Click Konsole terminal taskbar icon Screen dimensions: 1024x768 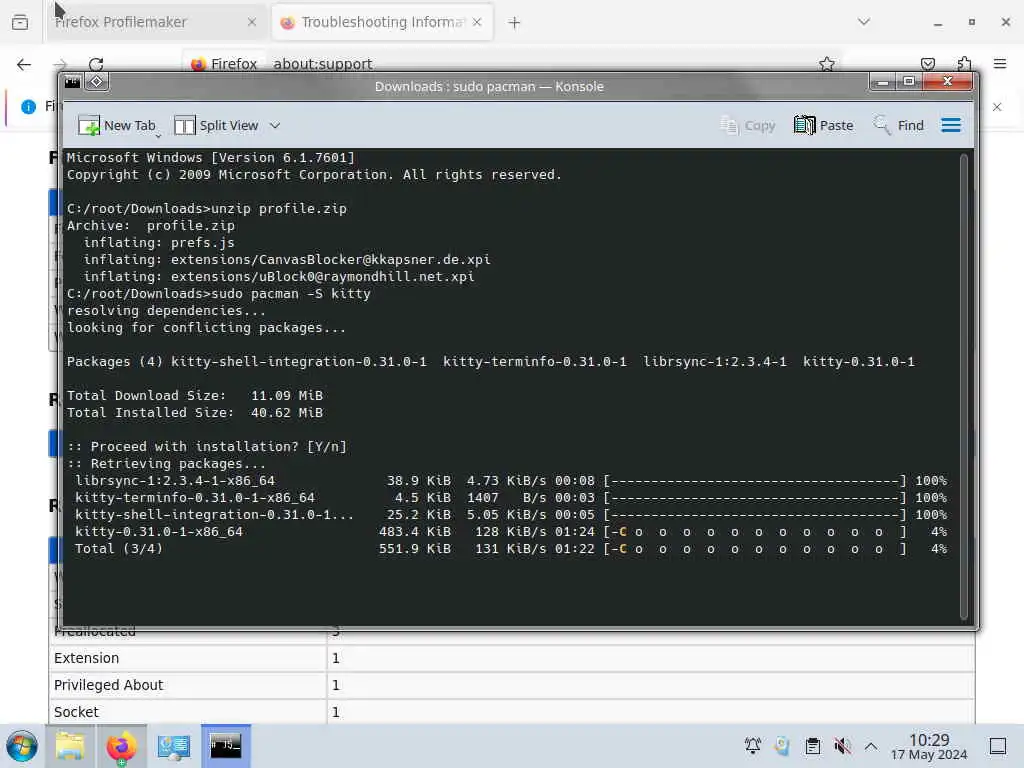pos(225,746)
